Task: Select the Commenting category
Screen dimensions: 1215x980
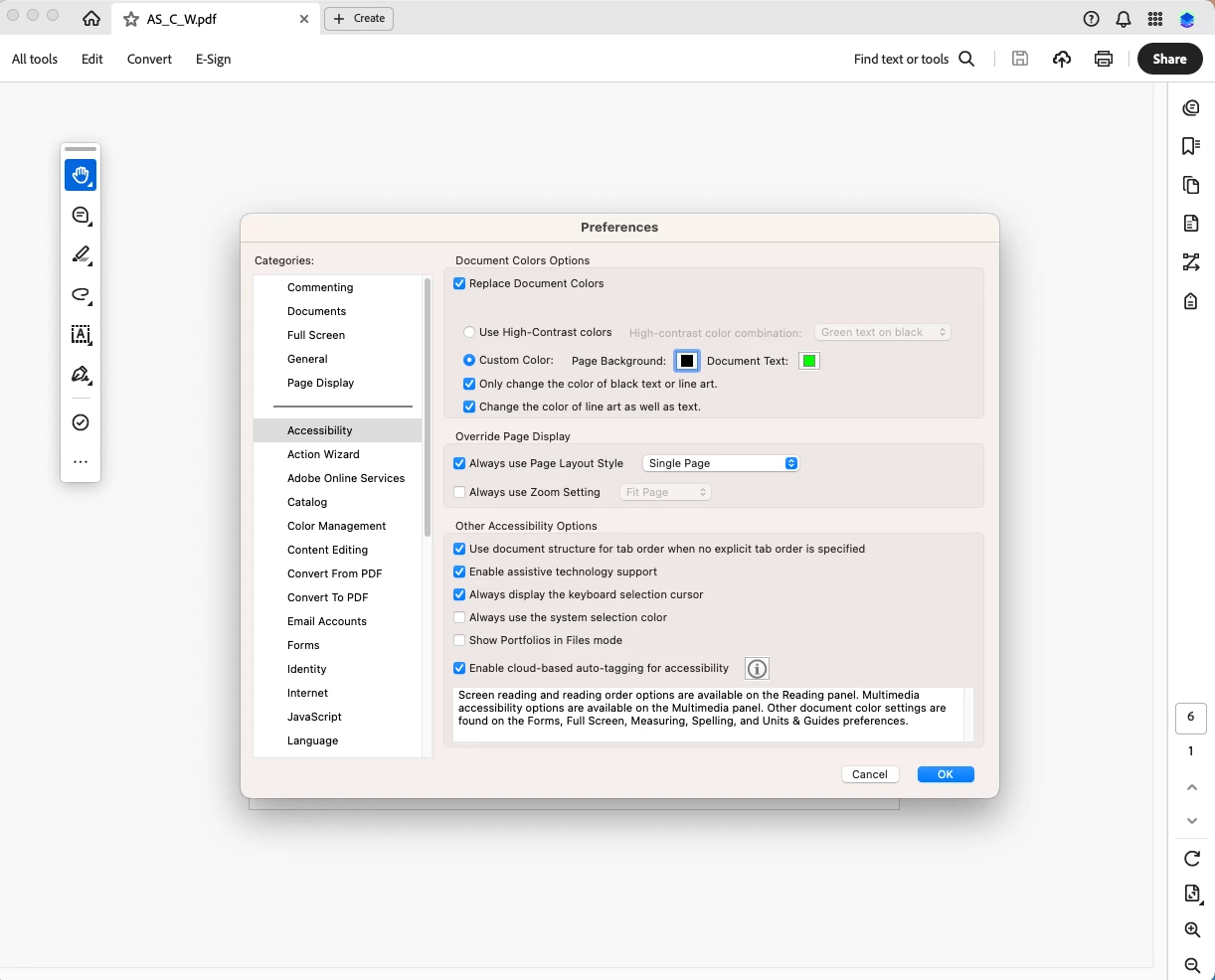Action: 320,287
